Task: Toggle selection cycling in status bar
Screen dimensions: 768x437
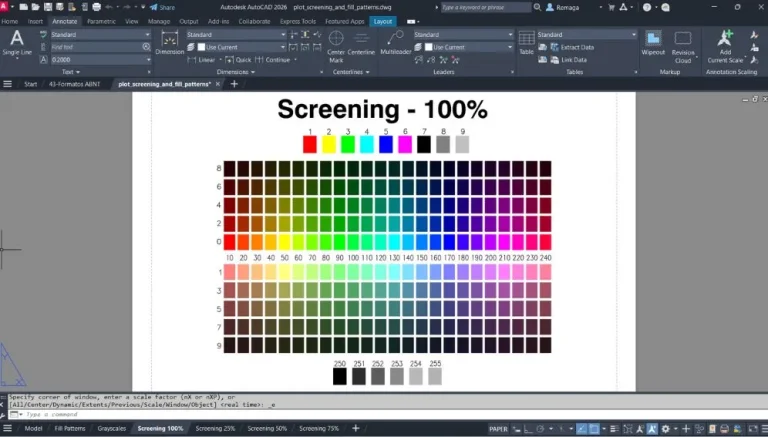Action: (x=627, y=429)
